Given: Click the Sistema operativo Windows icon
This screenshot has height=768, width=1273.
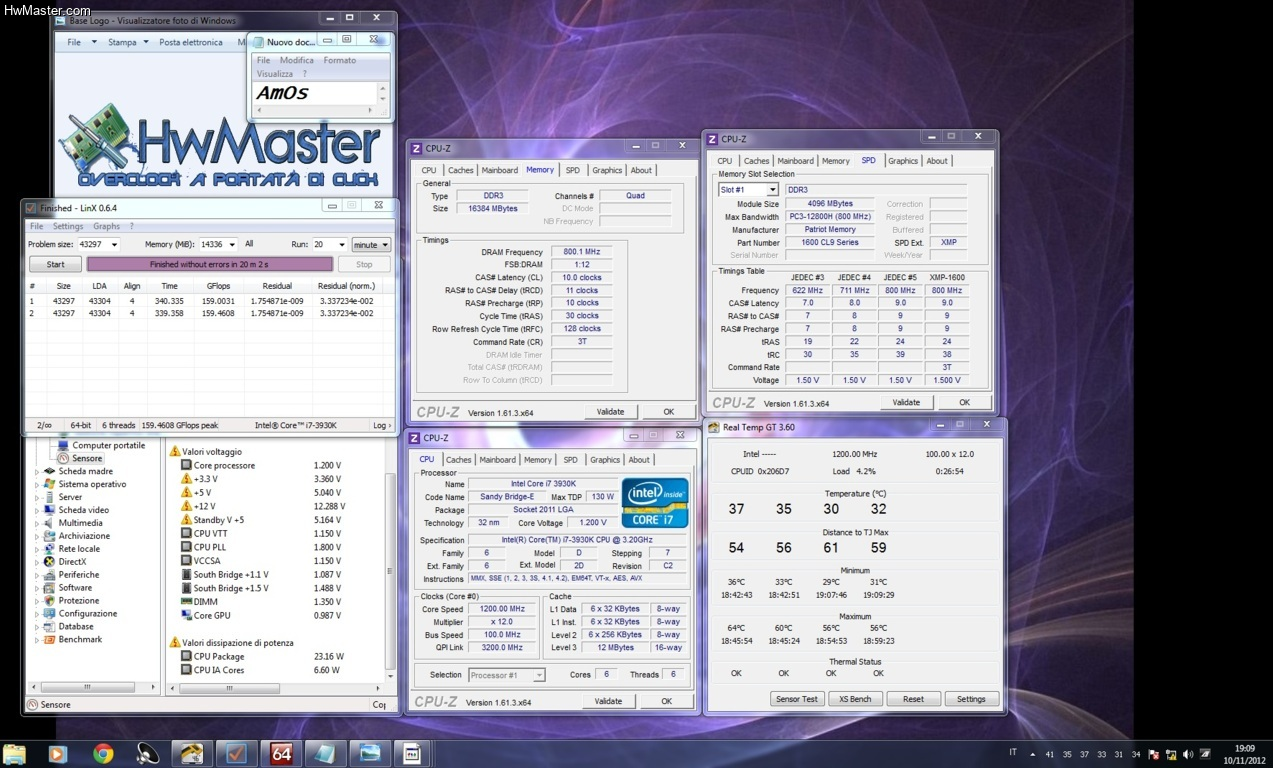Looking at the screenshot, I should (50, 484).
